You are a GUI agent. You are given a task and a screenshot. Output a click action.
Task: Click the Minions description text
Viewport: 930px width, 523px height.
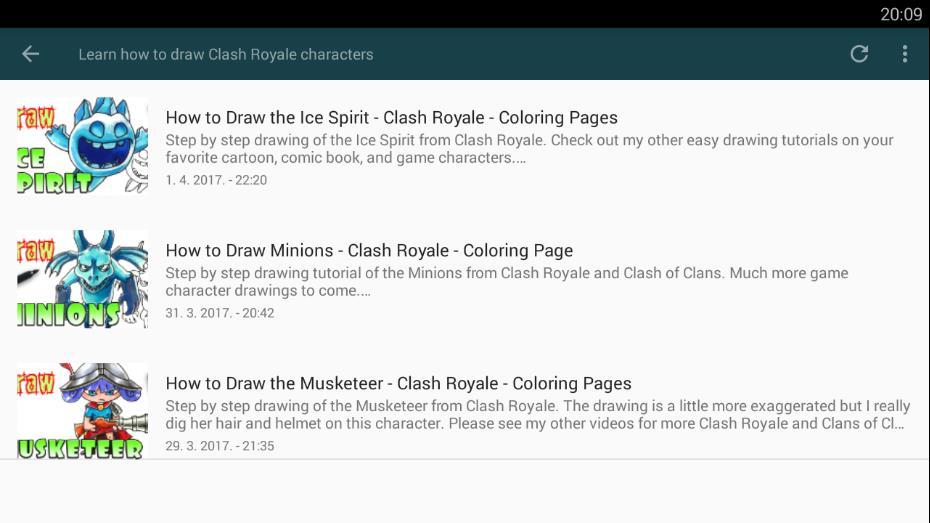(x=507, y=282)
